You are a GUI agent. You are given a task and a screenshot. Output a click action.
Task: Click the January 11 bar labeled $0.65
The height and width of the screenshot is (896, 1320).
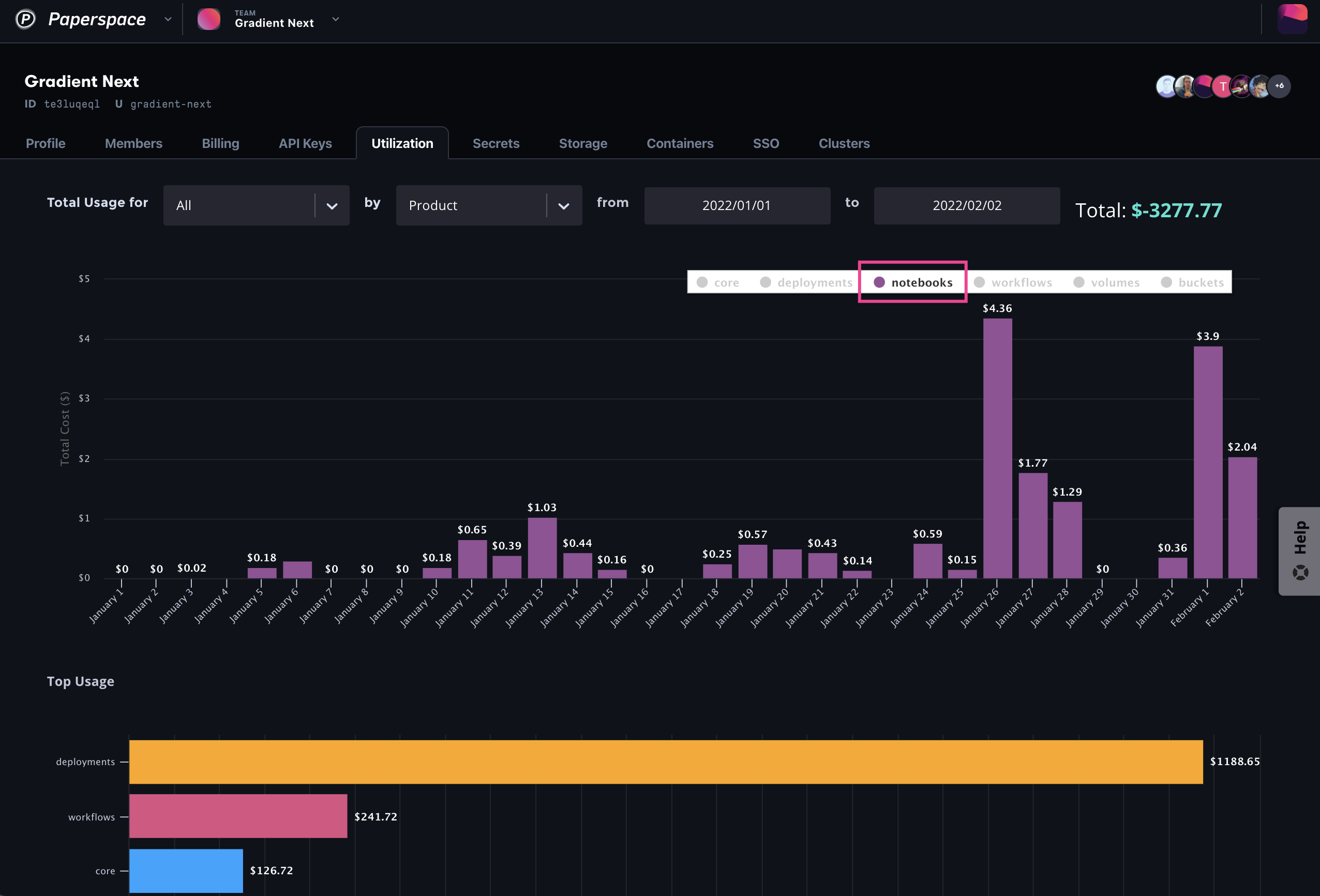tap(472, 559)
